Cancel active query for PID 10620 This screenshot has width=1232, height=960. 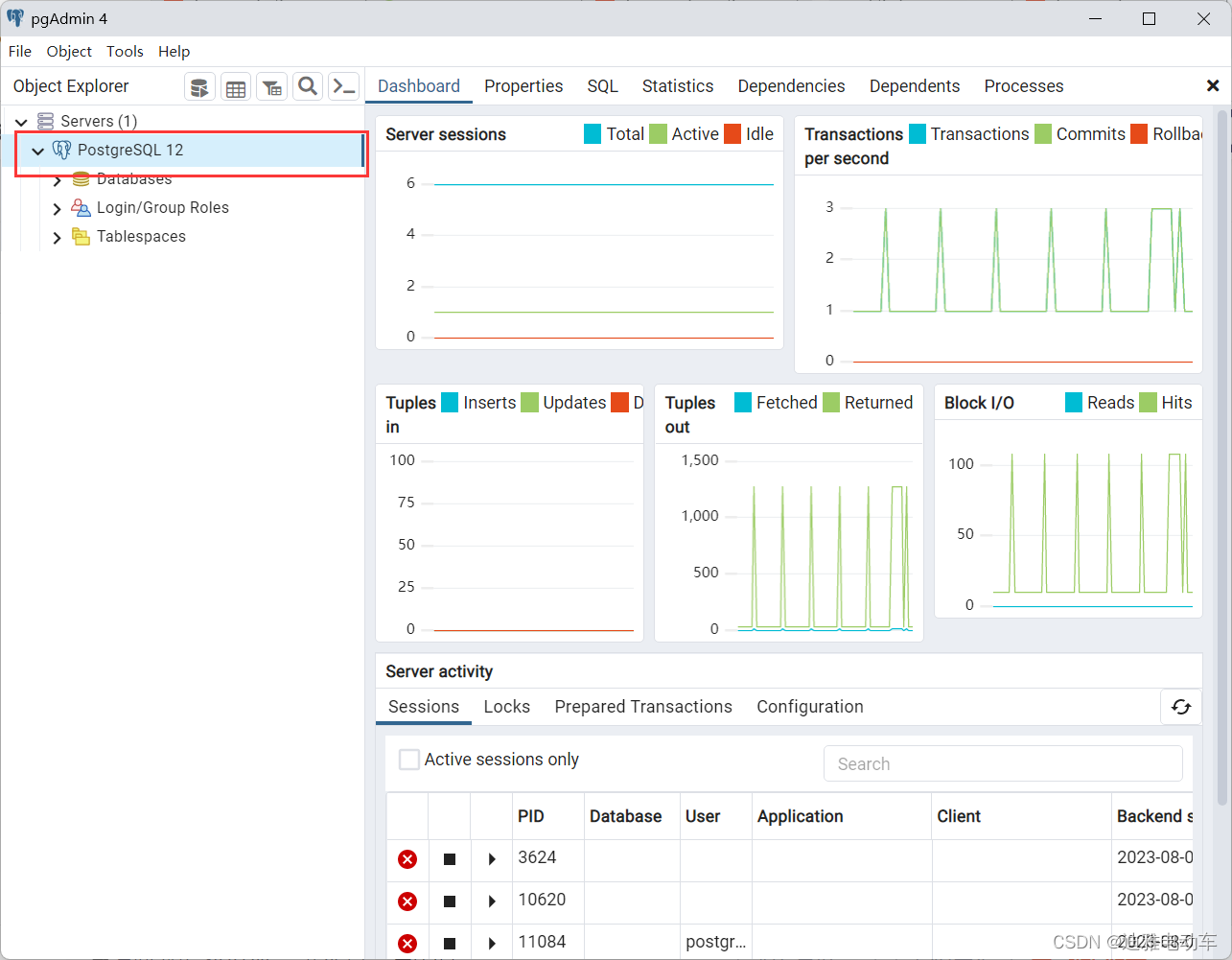(450, 901)
